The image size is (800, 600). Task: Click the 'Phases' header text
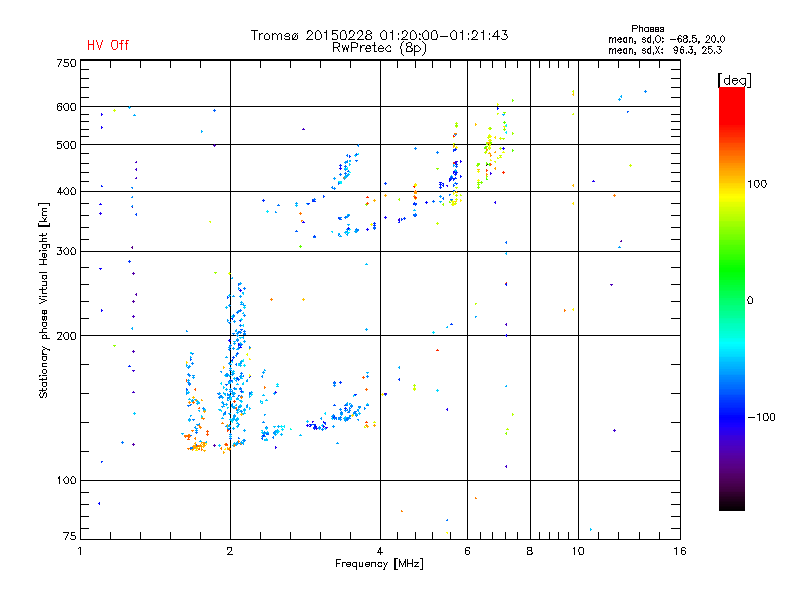647,29
